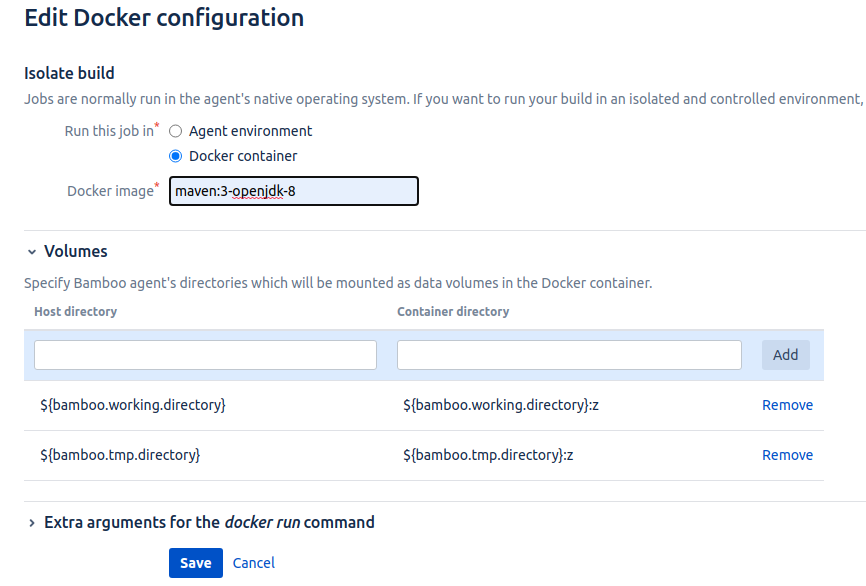This screenshot has width=866, height=586.
Task: Select the ${bamboo.tmp.directory} host path text
Action: tap(120, 455)
